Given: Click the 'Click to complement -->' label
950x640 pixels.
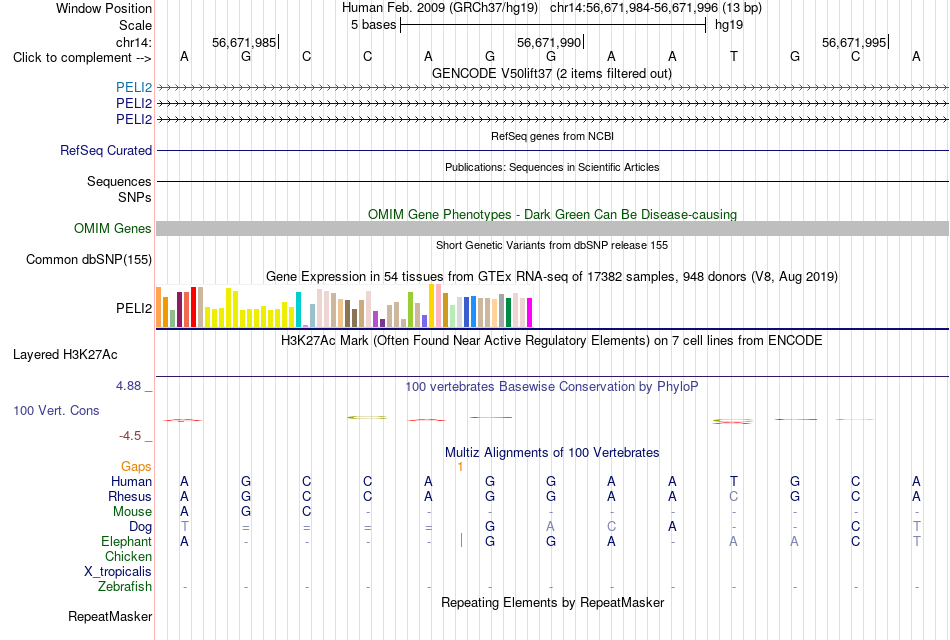Looking at the screenshot, I should [x=82, y=58].
